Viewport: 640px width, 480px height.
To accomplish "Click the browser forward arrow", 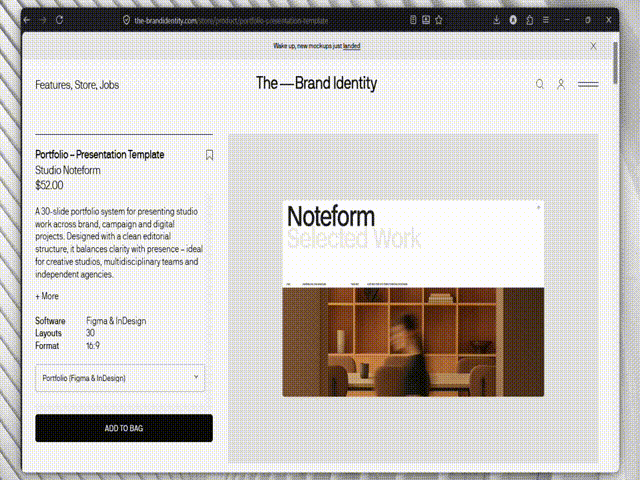I will [43, 20].
